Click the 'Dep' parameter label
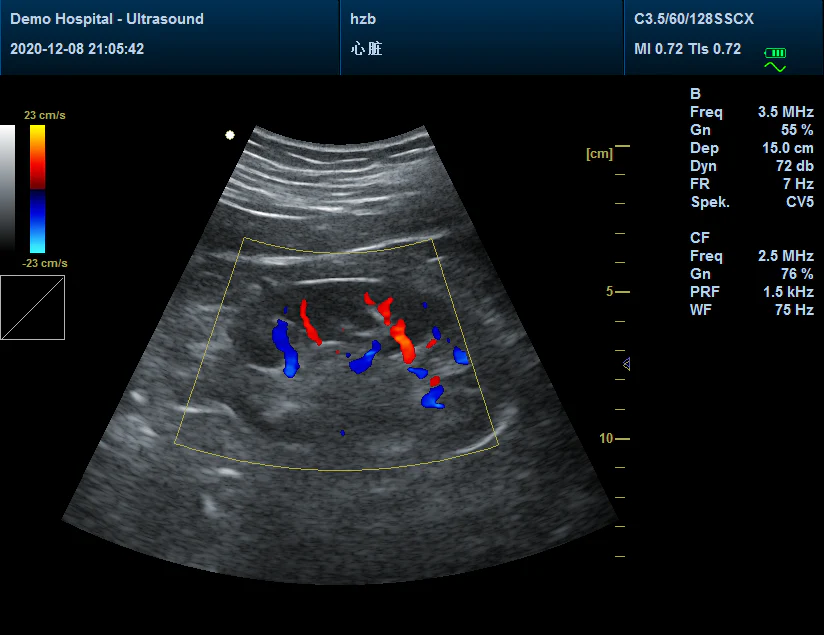Image resolution: width=824 pixels, height=635 pixels. tap(704, 148)
